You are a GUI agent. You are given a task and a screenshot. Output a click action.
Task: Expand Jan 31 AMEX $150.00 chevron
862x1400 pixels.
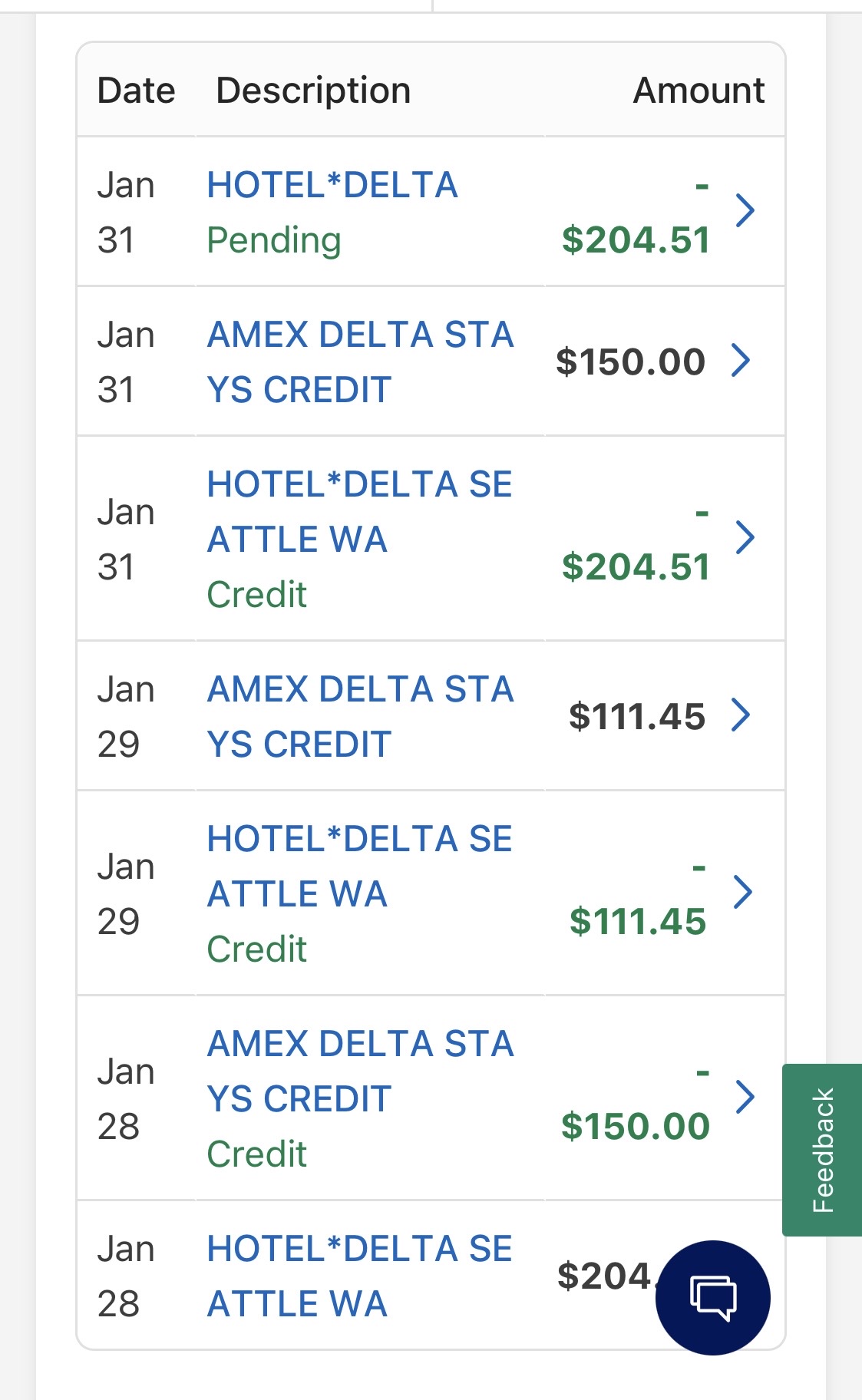coord(741,360)
